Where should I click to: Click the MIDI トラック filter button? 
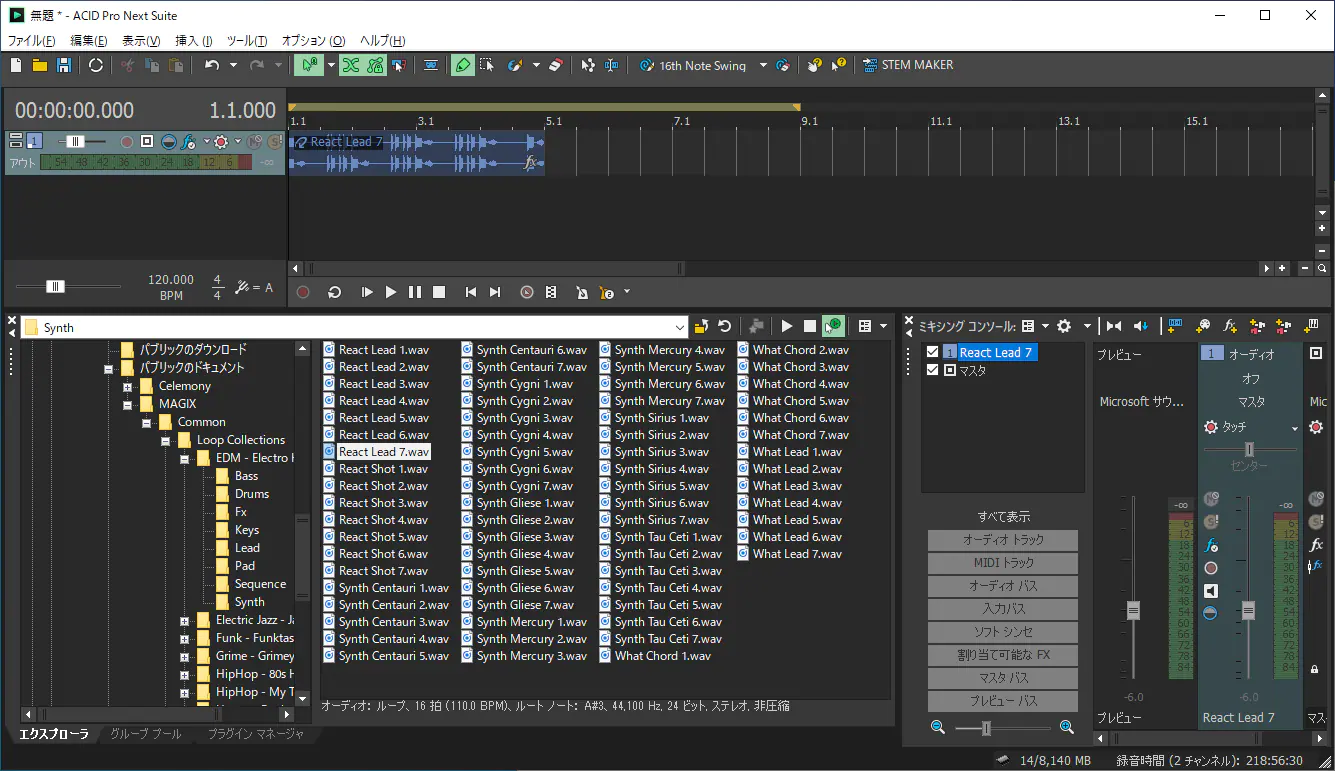(x=1002, y=563)
